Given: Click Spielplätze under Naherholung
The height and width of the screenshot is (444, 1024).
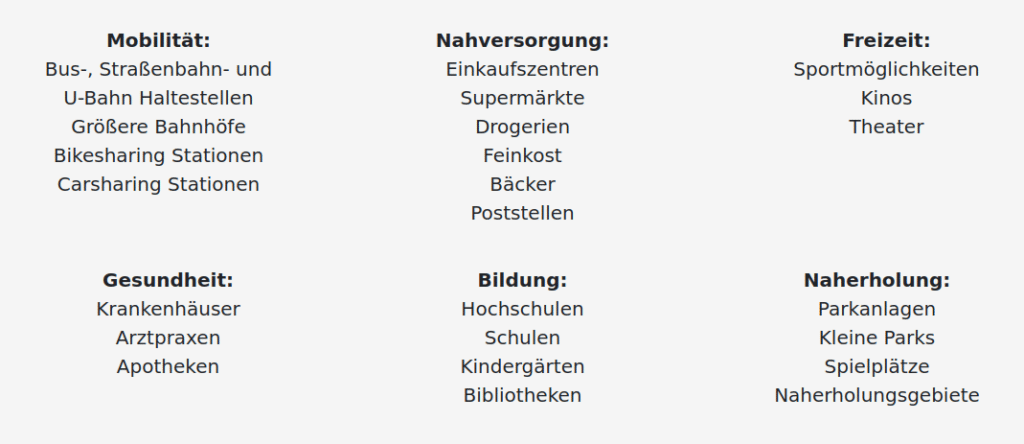Looking at the screenshot, I should tap(877, 367).
